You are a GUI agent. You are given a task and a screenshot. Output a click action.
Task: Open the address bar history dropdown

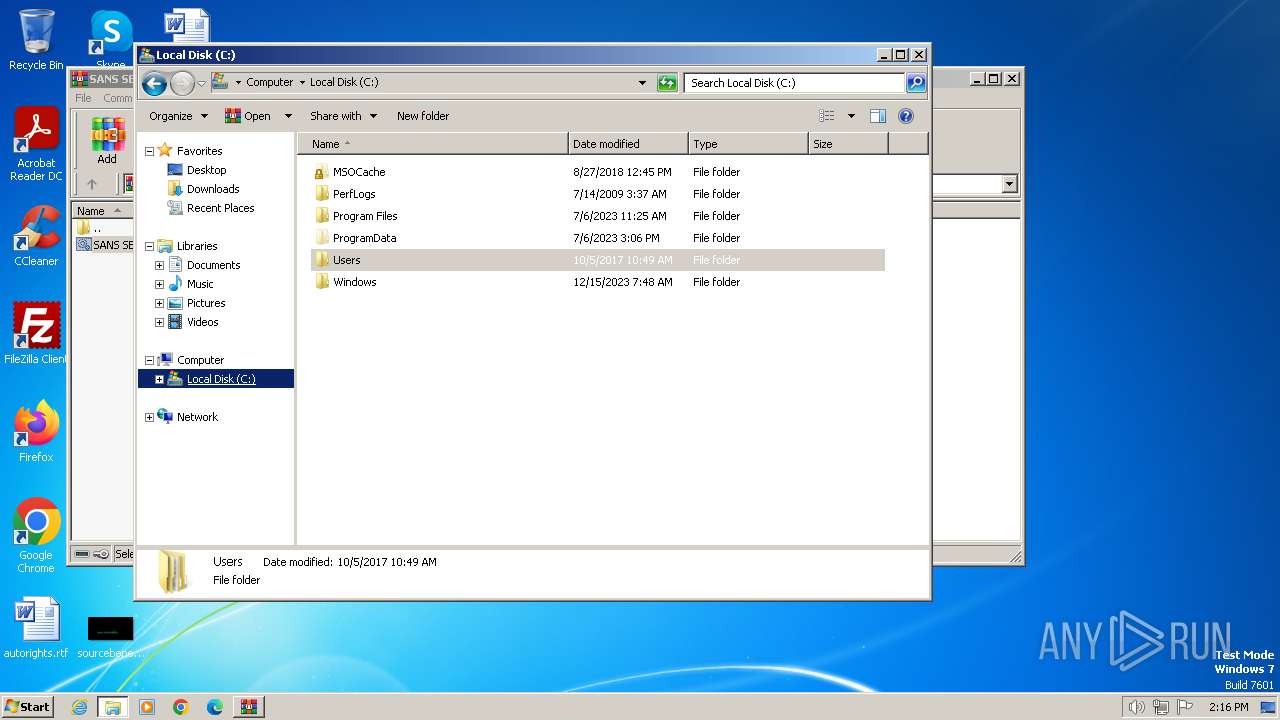(x=642, y=83)
